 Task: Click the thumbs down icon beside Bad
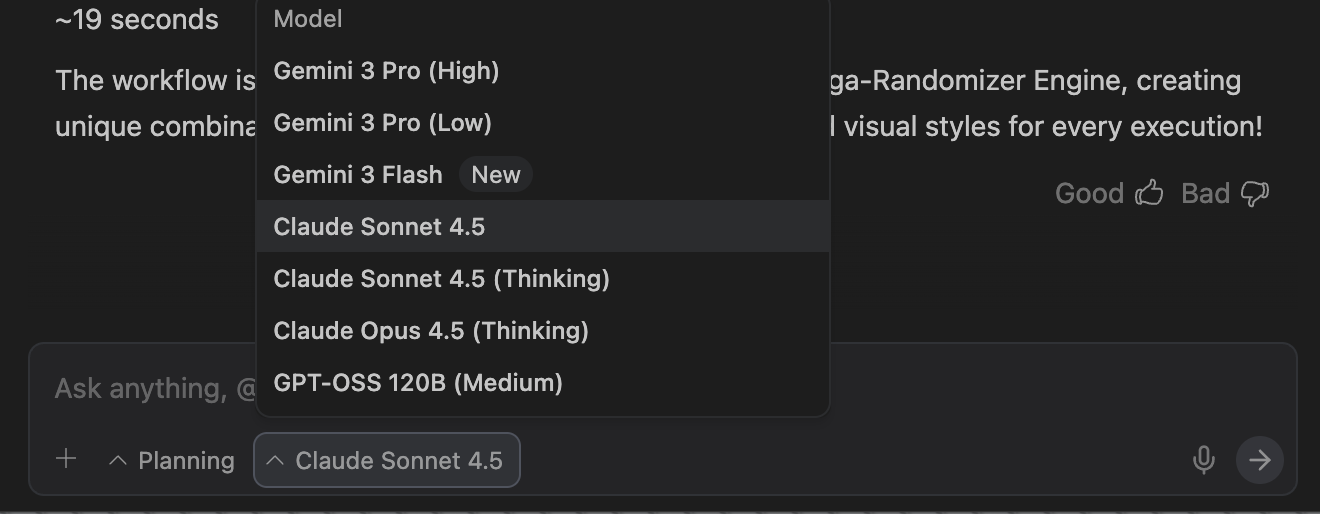(x=1254, y=193)
